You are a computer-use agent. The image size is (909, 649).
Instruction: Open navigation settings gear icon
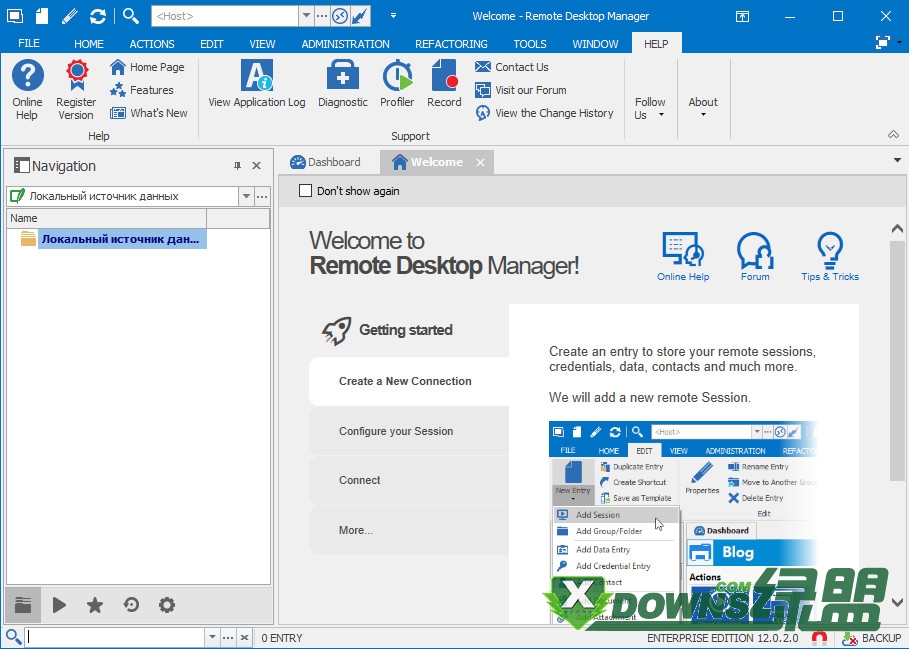pyautogui.click(x=167, y=605)
